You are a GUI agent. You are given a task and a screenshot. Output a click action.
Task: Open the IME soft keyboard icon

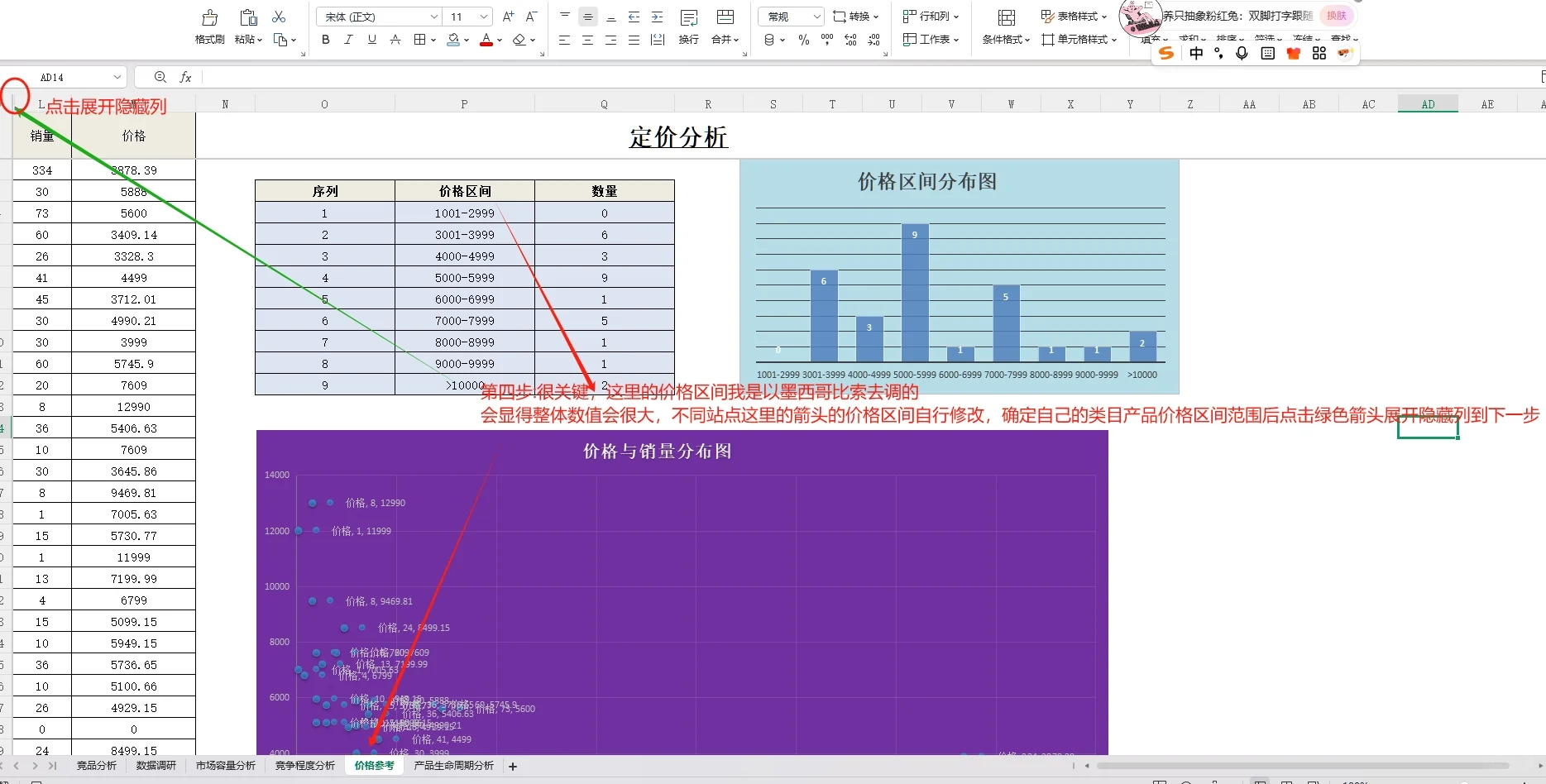[1267, 54]
